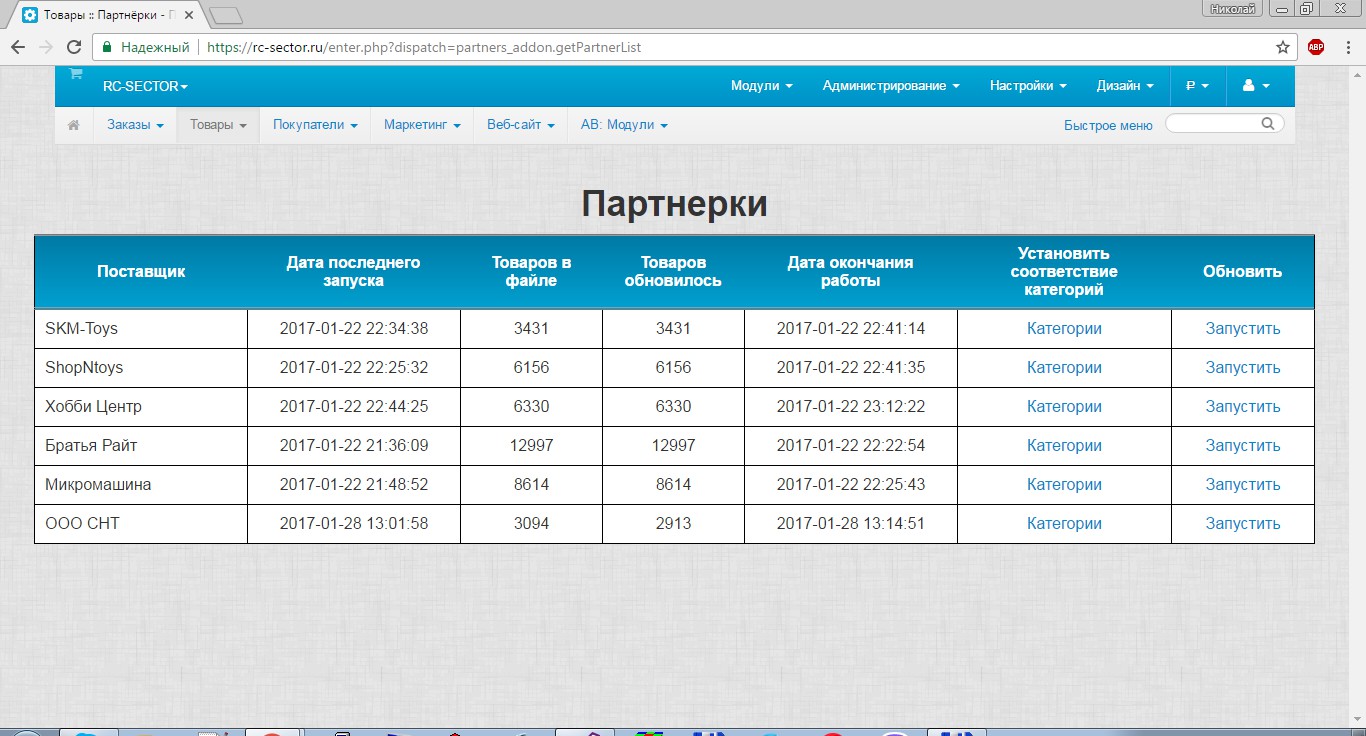Click the Поставщик column header

pyautogui.click(x=141, y=272)
